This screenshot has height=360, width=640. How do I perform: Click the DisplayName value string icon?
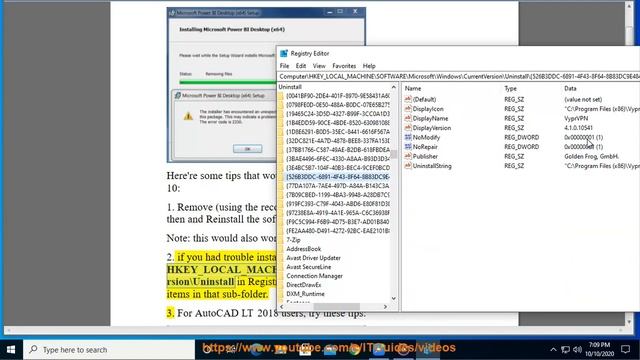coord(408,118)
